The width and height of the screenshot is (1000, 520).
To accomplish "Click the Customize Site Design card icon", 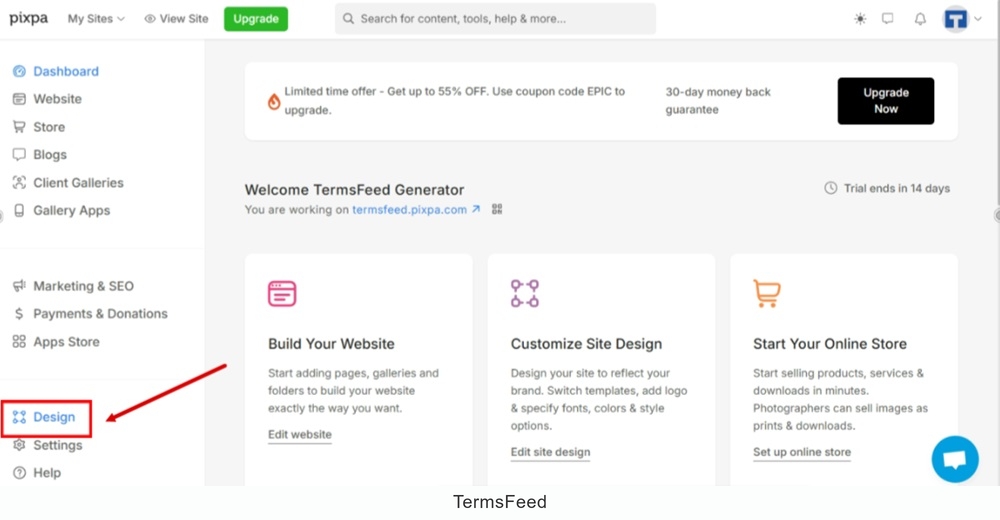I will [525, 293].
